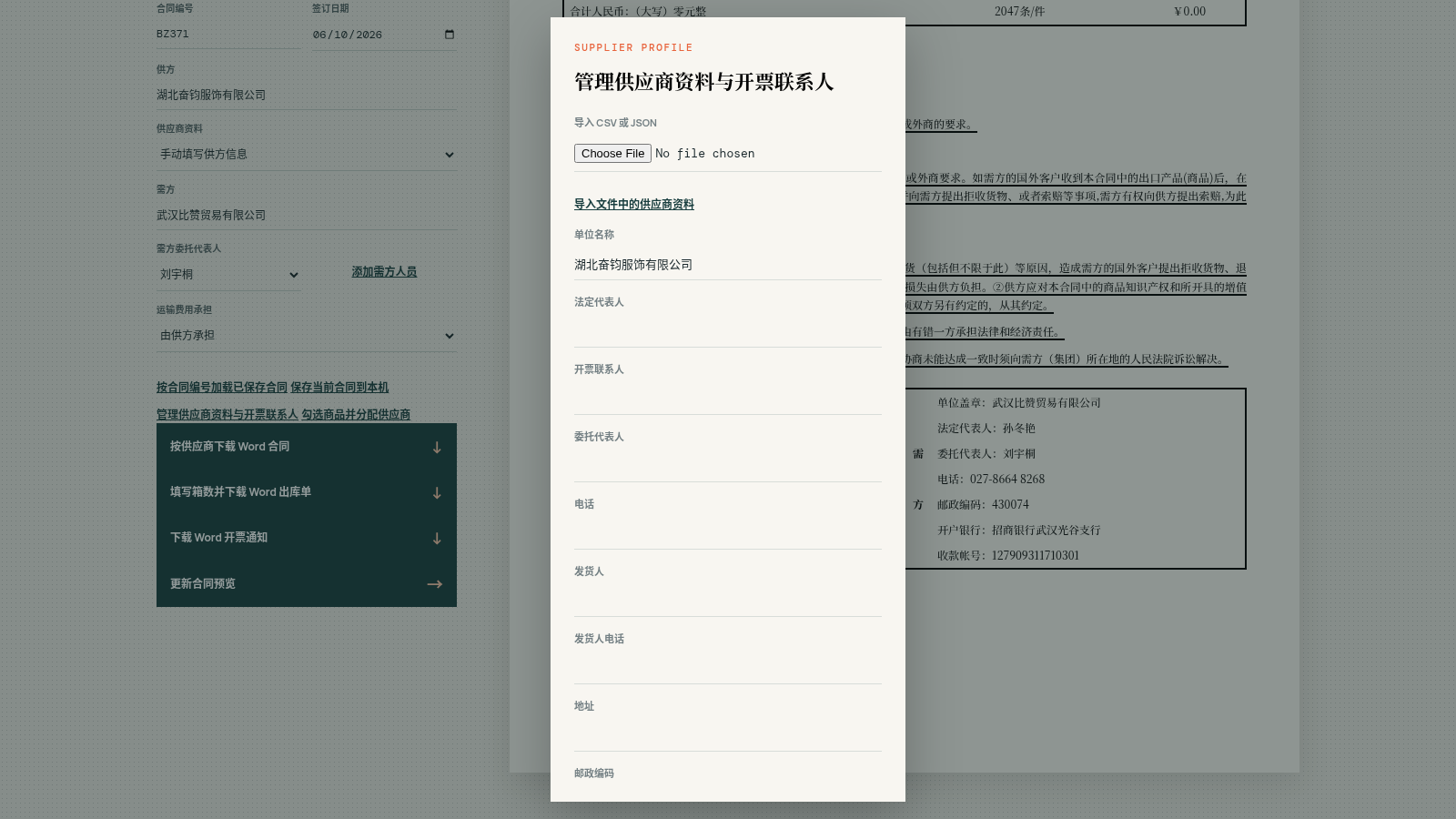1456x819 pixels.
Task: Focus the 开票联系人 input field
Action: [x=728, y=399]
